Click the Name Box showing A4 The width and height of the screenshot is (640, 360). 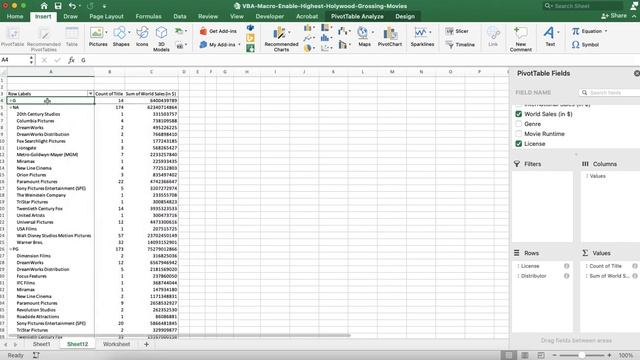(x=17, y=60)
